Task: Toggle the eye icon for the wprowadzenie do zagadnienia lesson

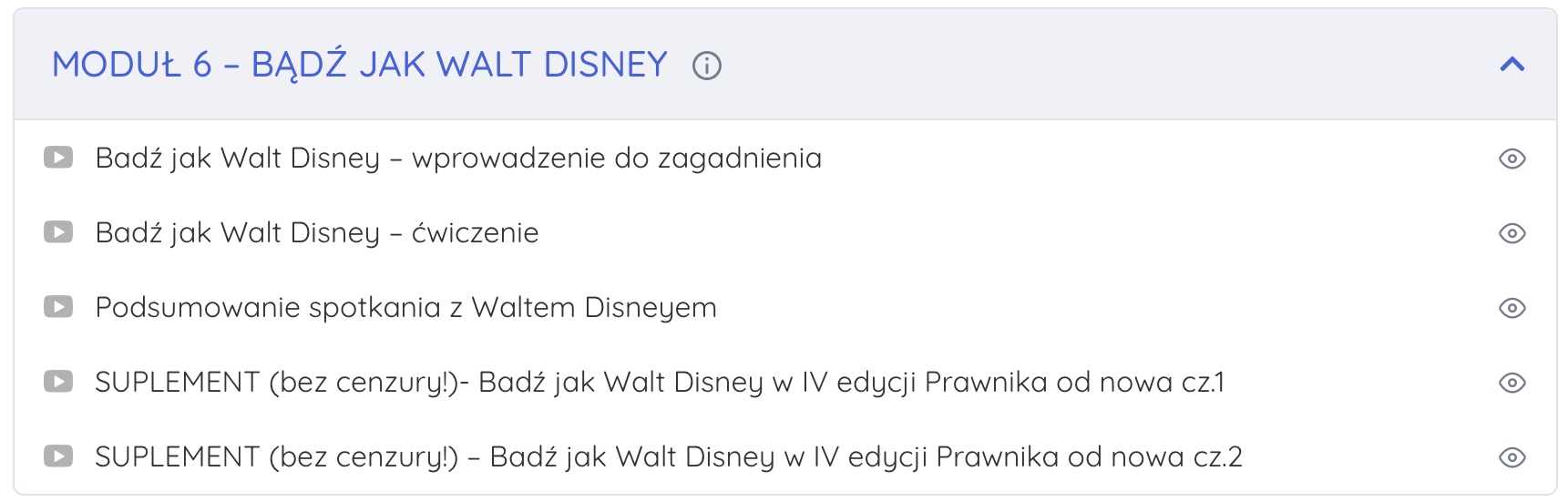Action: pos(1512,159)
